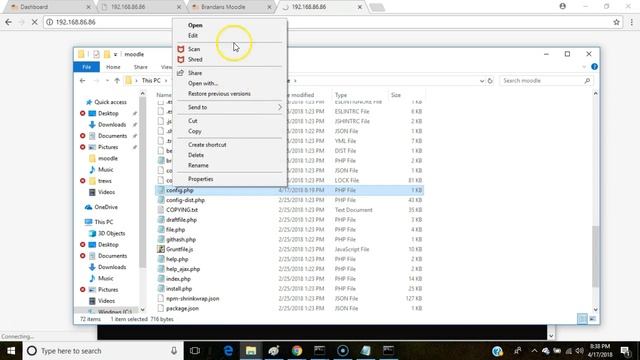640x360 pixels.
Task: Open the recent locations dropdown arrow
Action: 107,81
